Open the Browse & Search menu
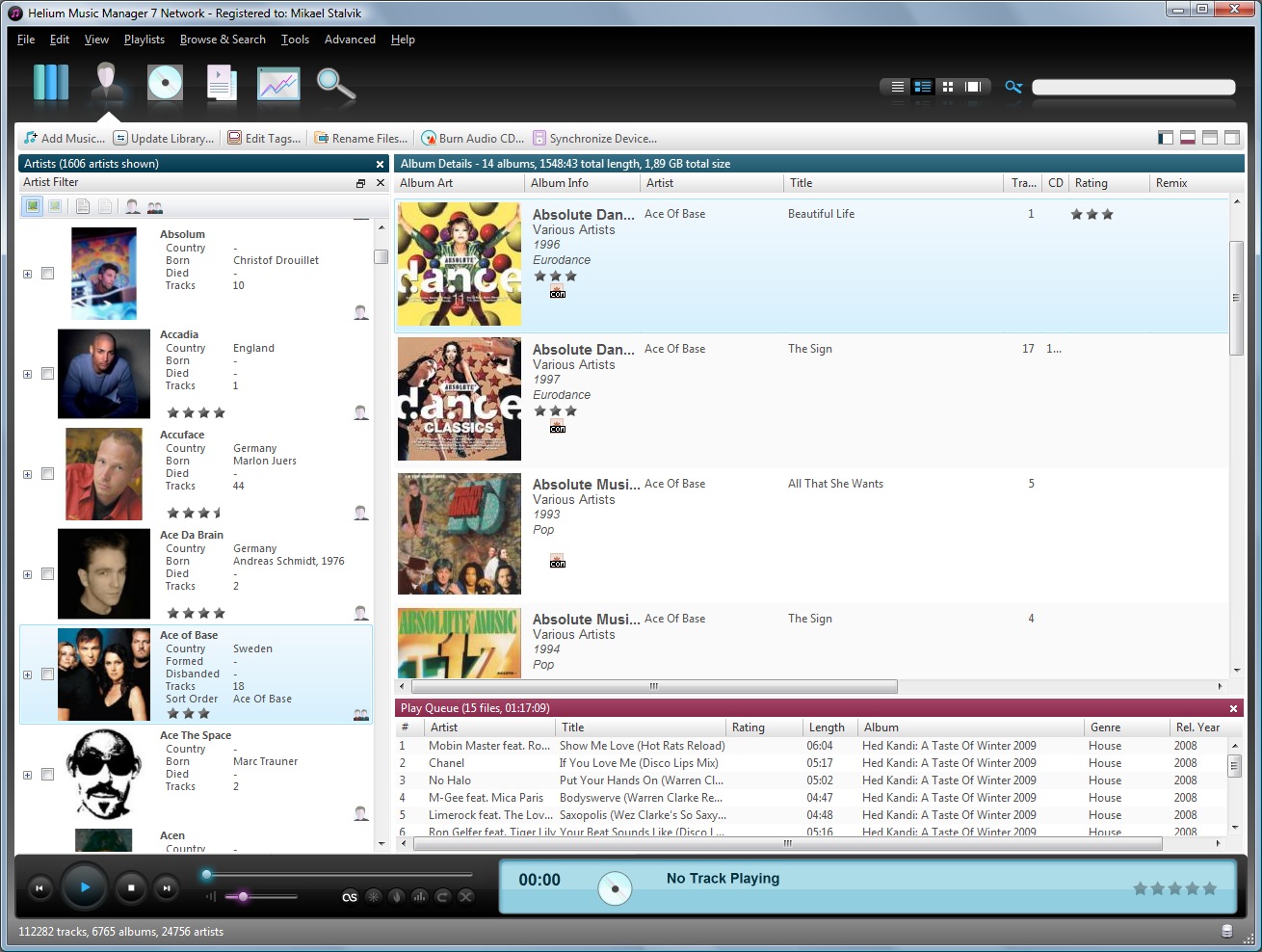Image resolution: width=1262 pixels, height=952 pixels. pos(223,40)
